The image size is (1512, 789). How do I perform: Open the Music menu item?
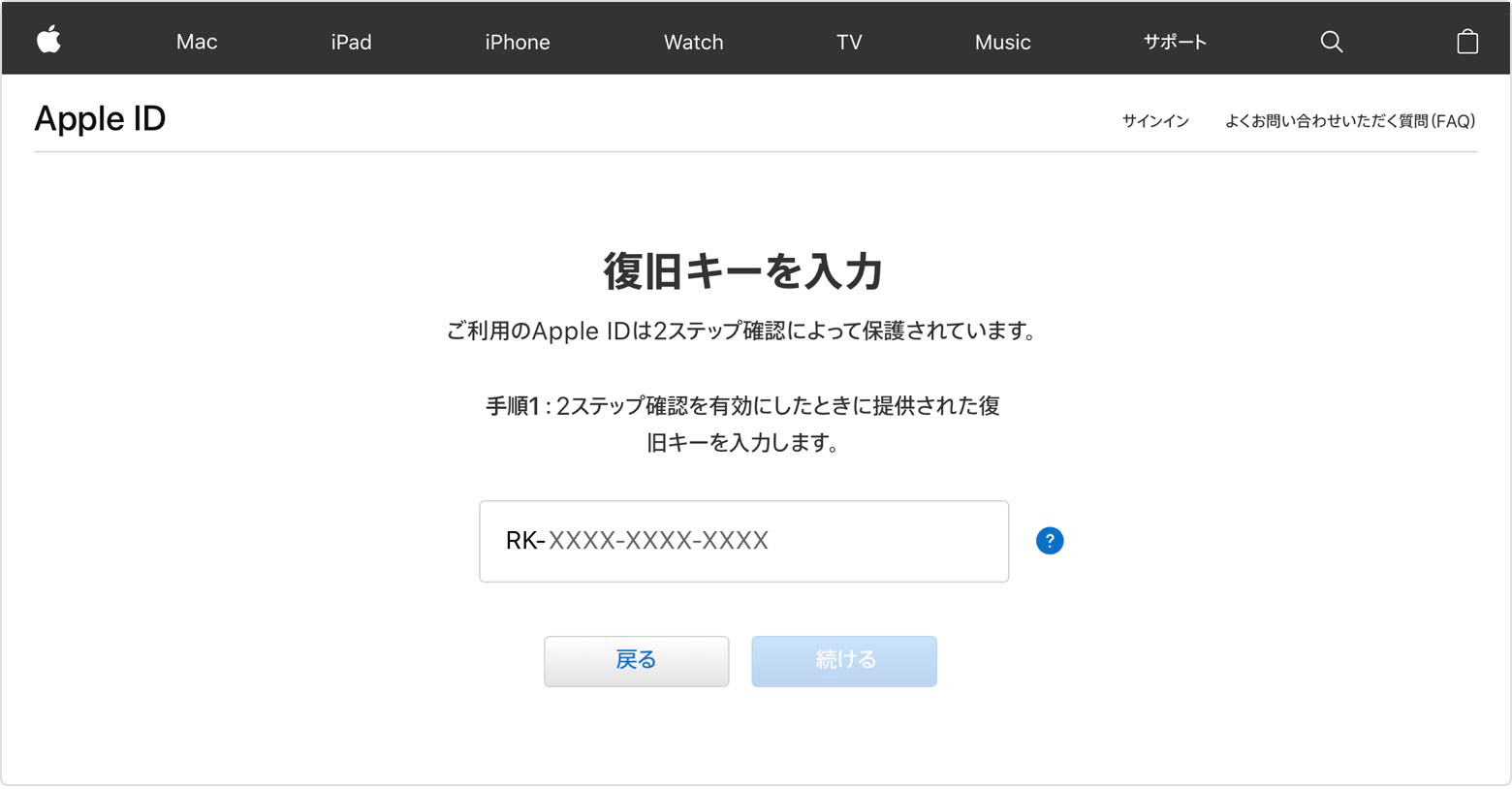coord(1002,42)
